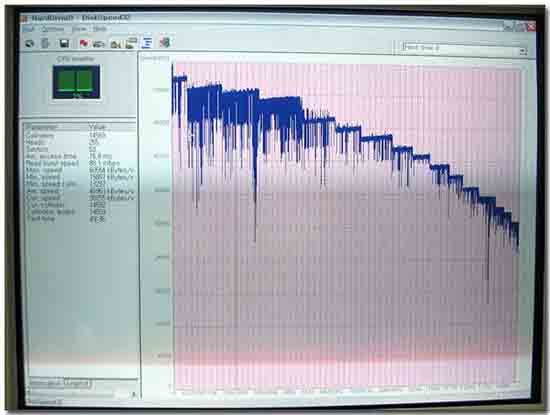Open the Help menu

point(100,29)
